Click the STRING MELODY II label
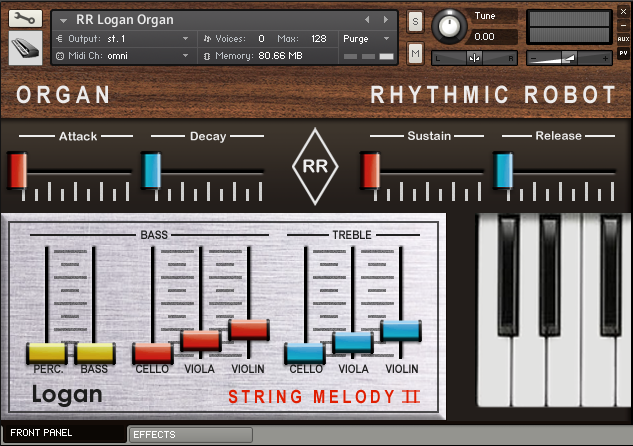633x446 pixels. (x=324, y=396)
